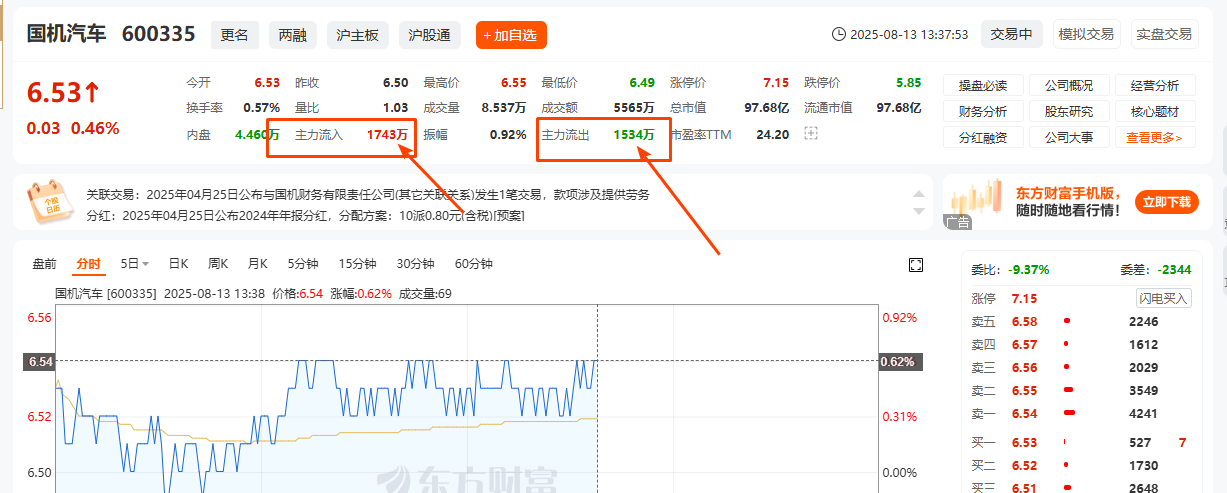Click the clock icon before the timestamp

pos(839,34)
